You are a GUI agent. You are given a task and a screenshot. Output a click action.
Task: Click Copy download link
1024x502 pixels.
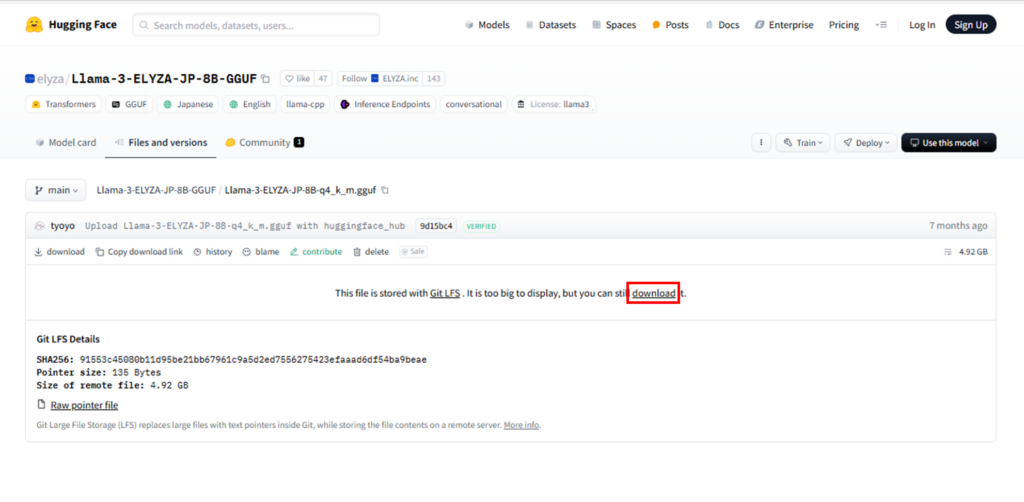(x=139, y=252)
